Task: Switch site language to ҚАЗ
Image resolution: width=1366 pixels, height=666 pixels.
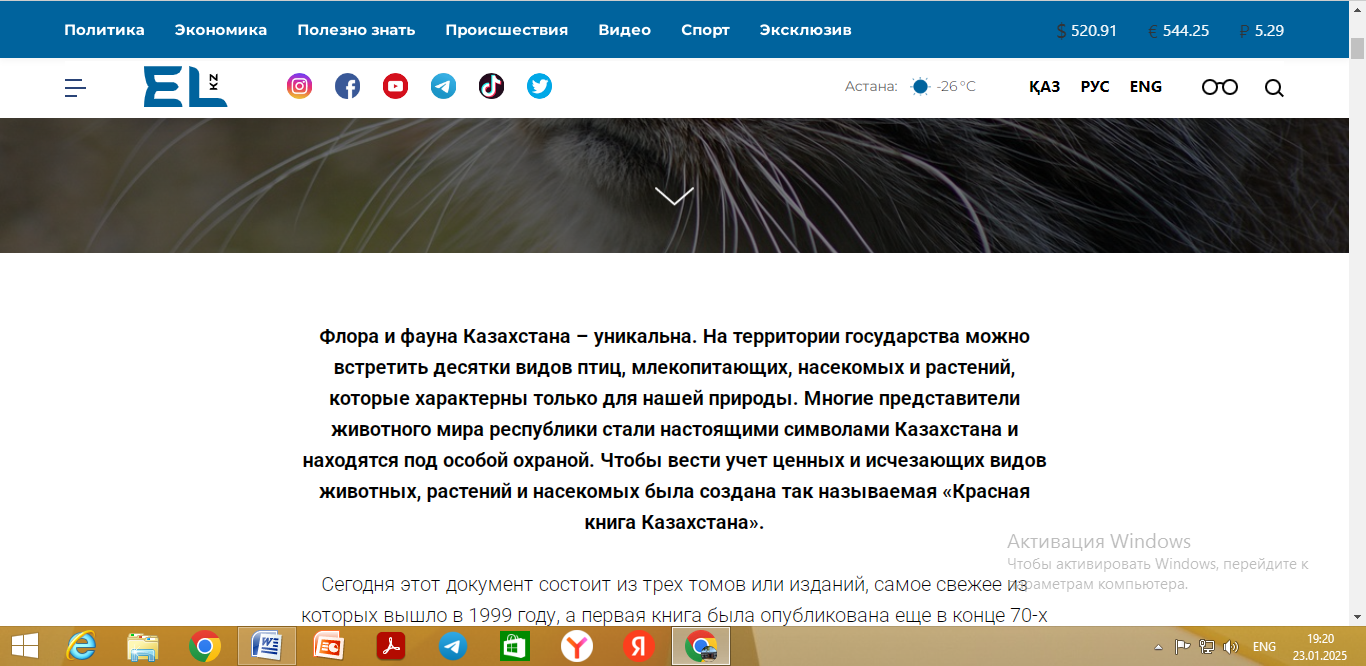Action: pyautogui.click(x=1044, y=87)
